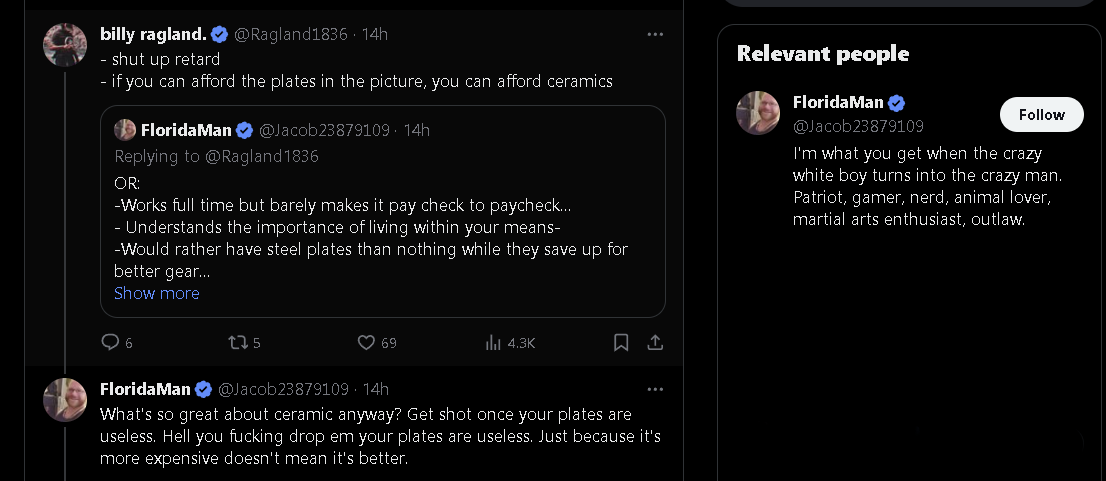Repost billy ragland's tweet via retweet icon
1106x481 pixels.
point(237,343)
